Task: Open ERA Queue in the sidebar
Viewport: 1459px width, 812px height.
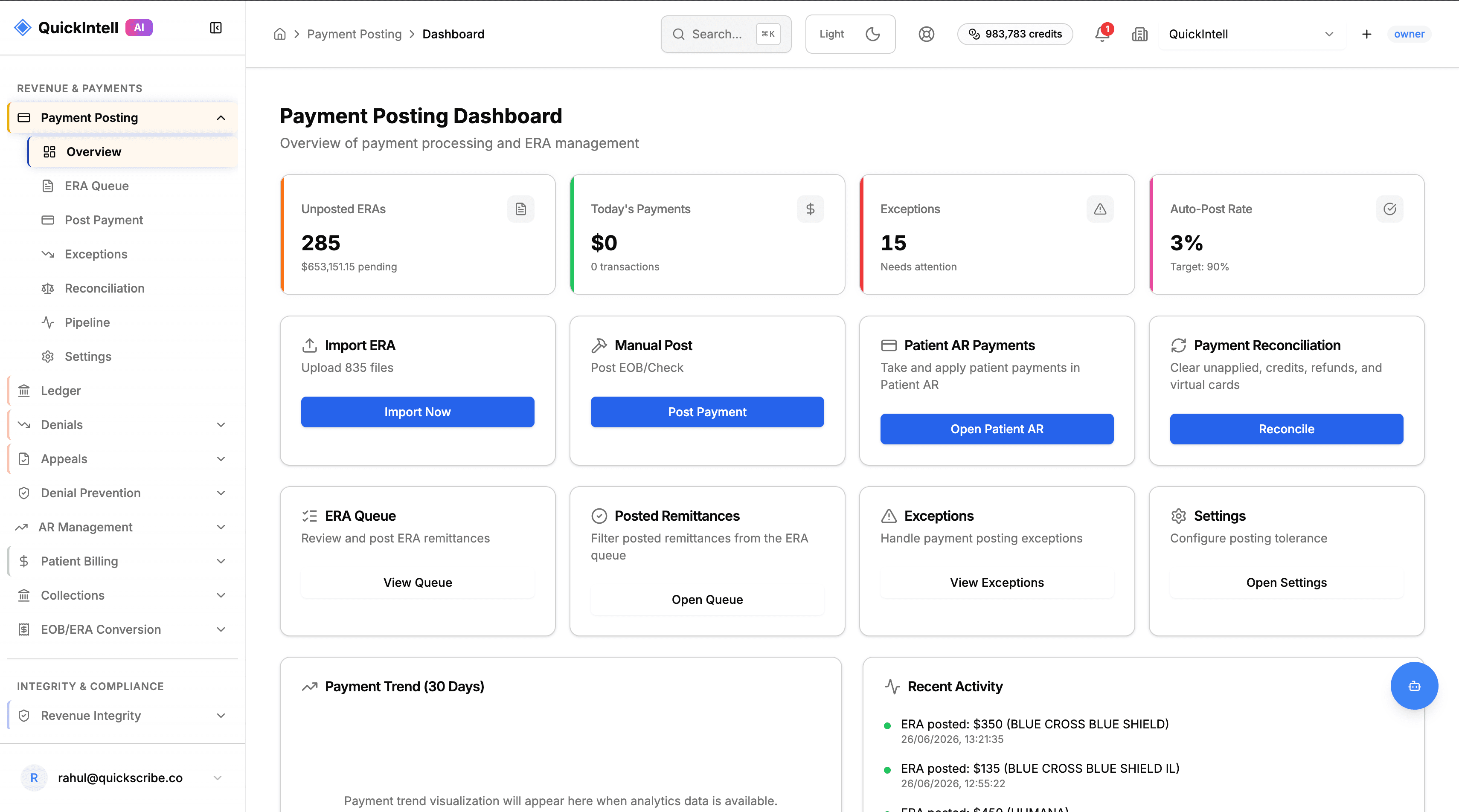Action: [x=133, y=186]
